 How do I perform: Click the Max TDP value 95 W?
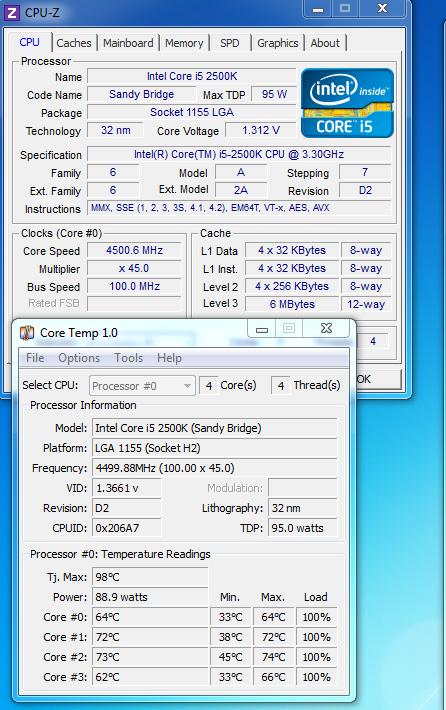pyautogui.click(x=274, y=95)
